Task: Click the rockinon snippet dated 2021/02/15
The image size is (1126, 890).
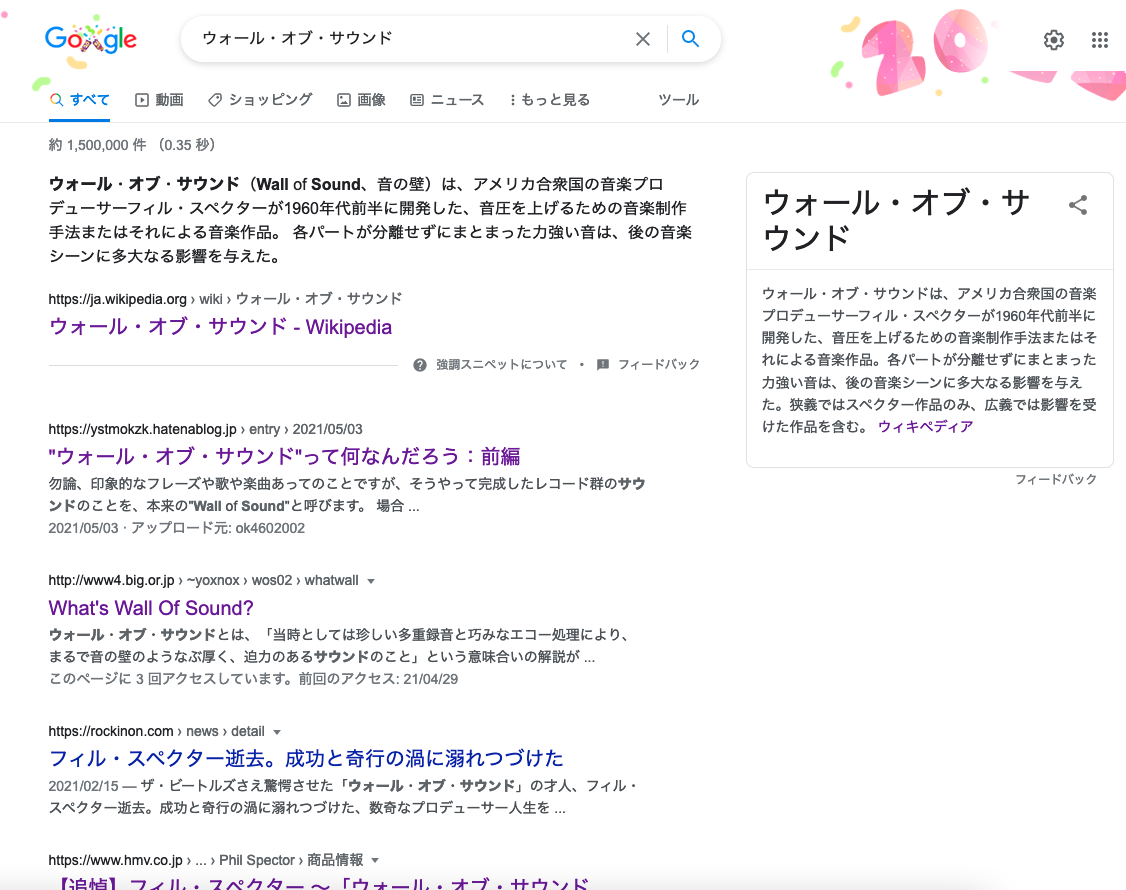Action: click(x=343, y=797)
